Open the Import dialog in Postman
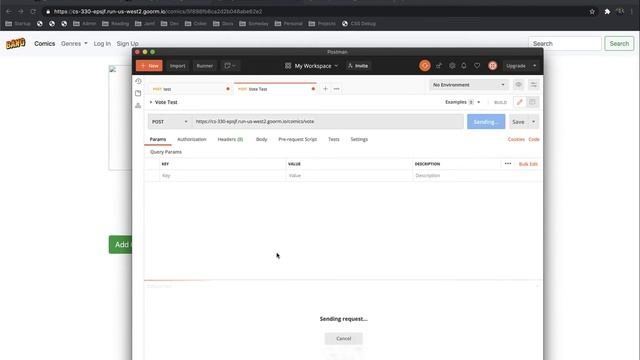 click(x=178, y=66)
